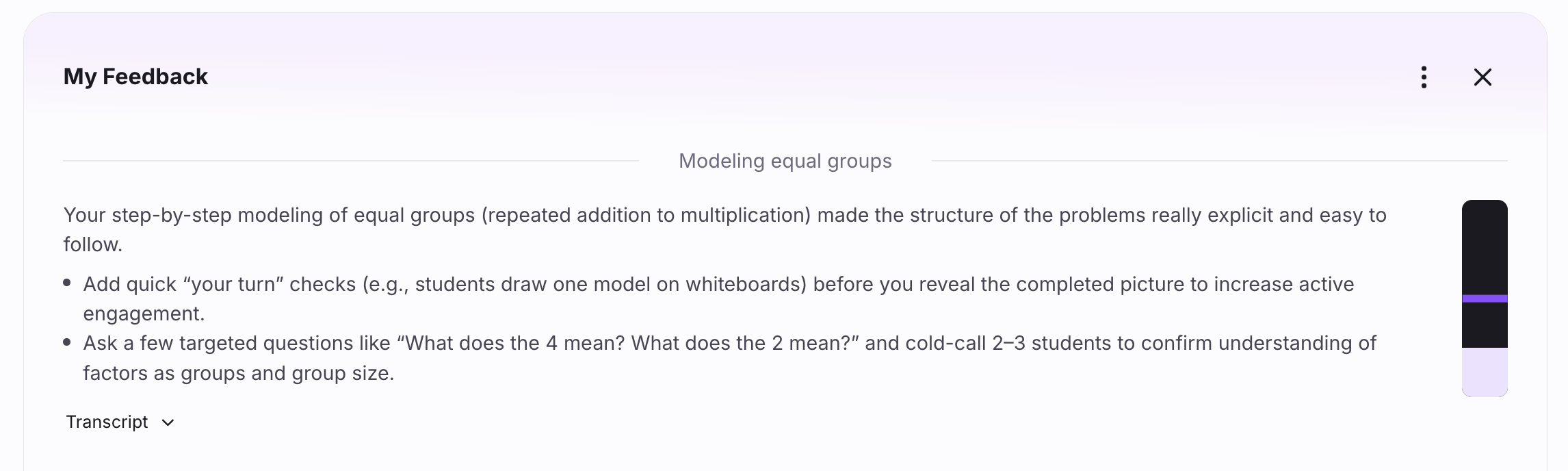Click the divider line right of the heading

tap(1219, 161)
